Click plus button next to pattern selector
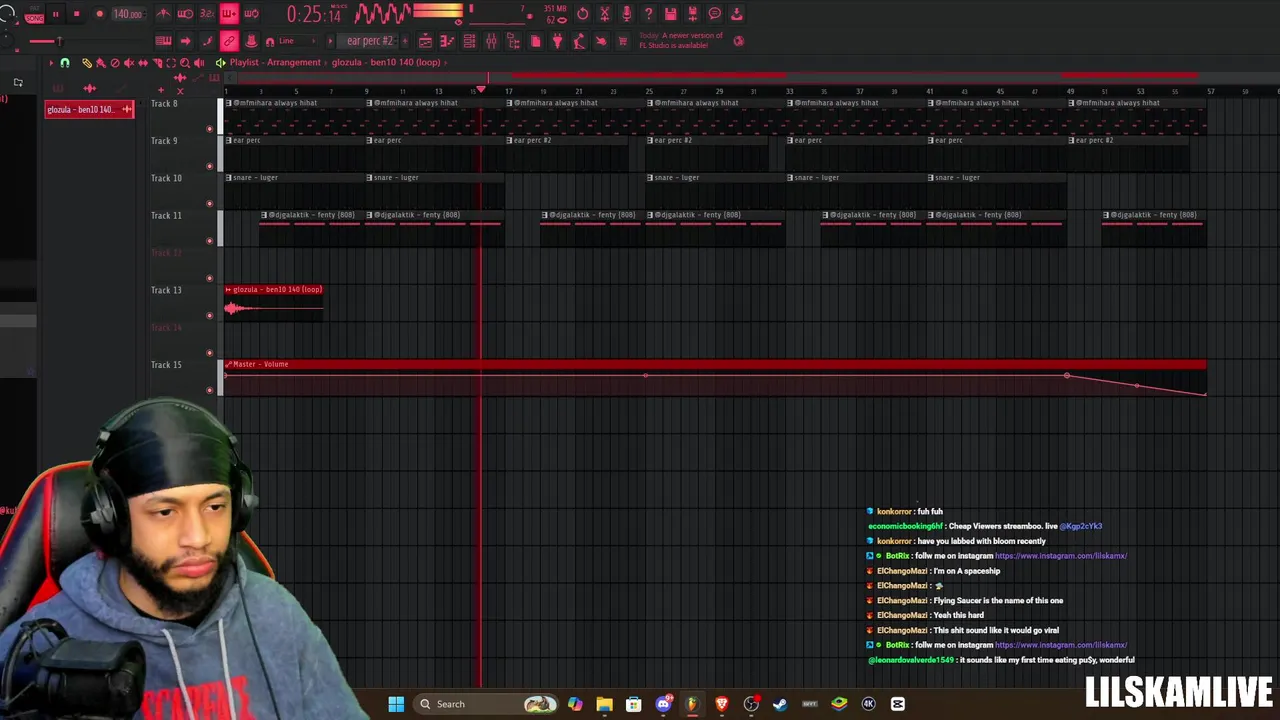 (405, 41)
